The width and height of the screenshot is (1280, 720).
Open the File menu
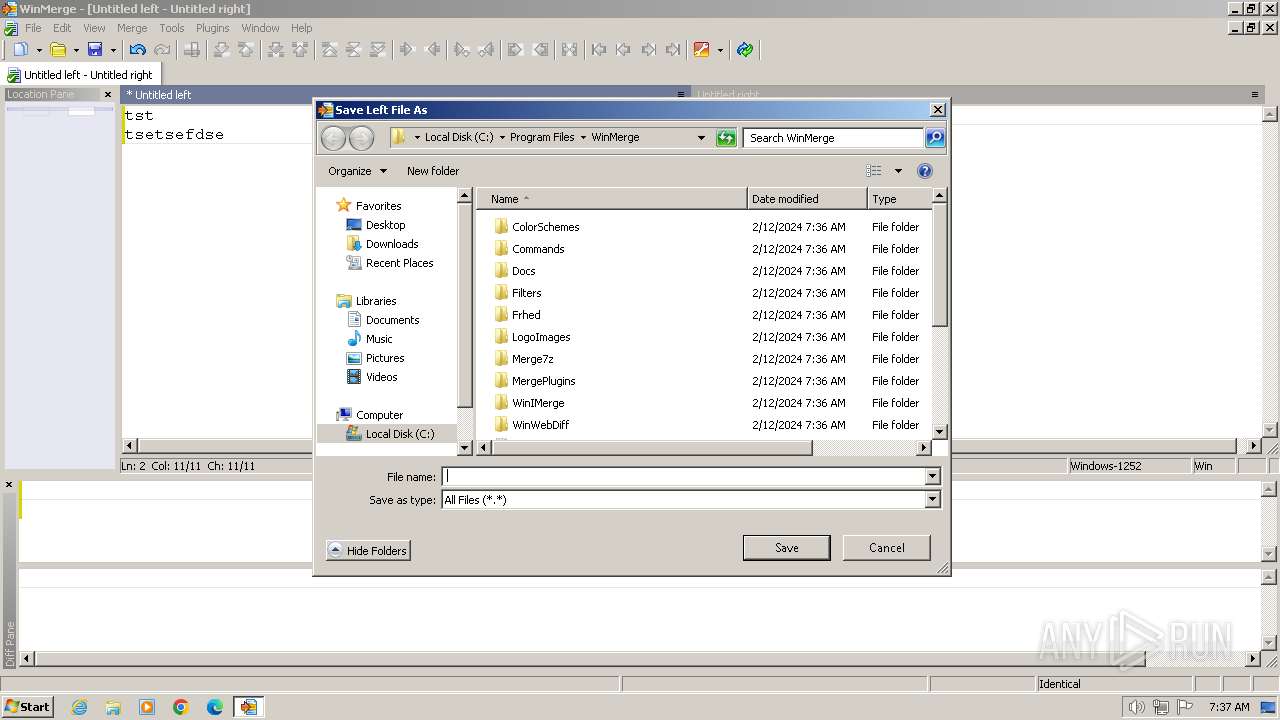click(x=33, y=28)
